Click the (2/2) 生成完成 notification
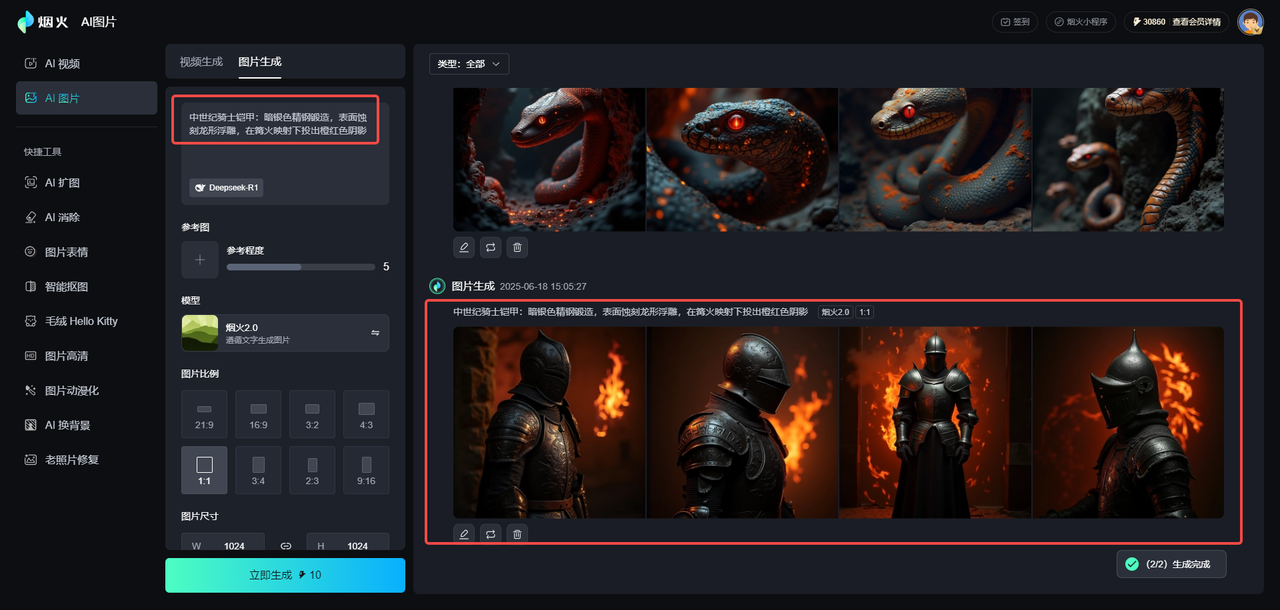 (x=1171, y=564)
